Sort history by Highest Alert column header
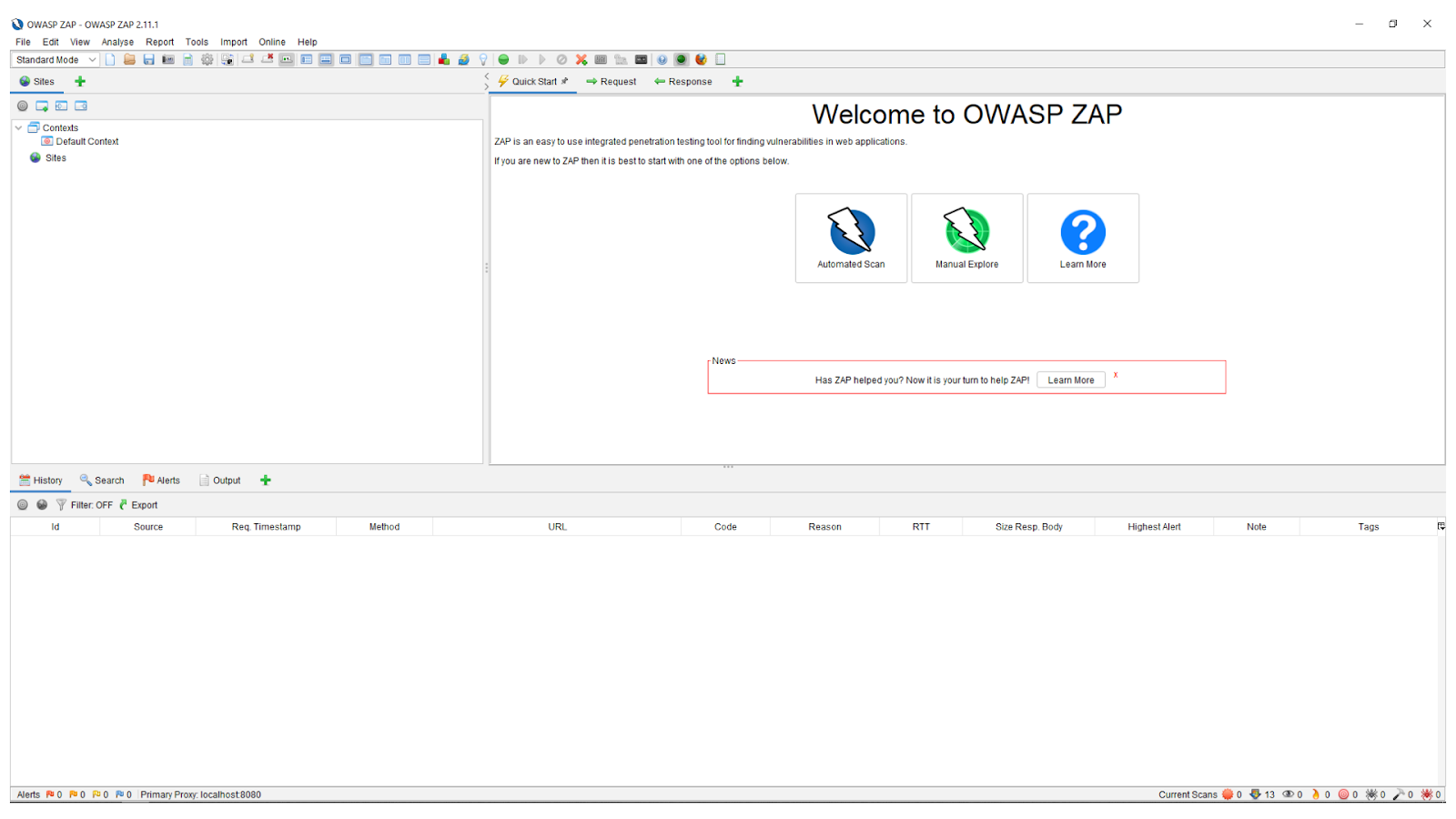The height and width of the screenshot is (819, 1456). 1154,526
